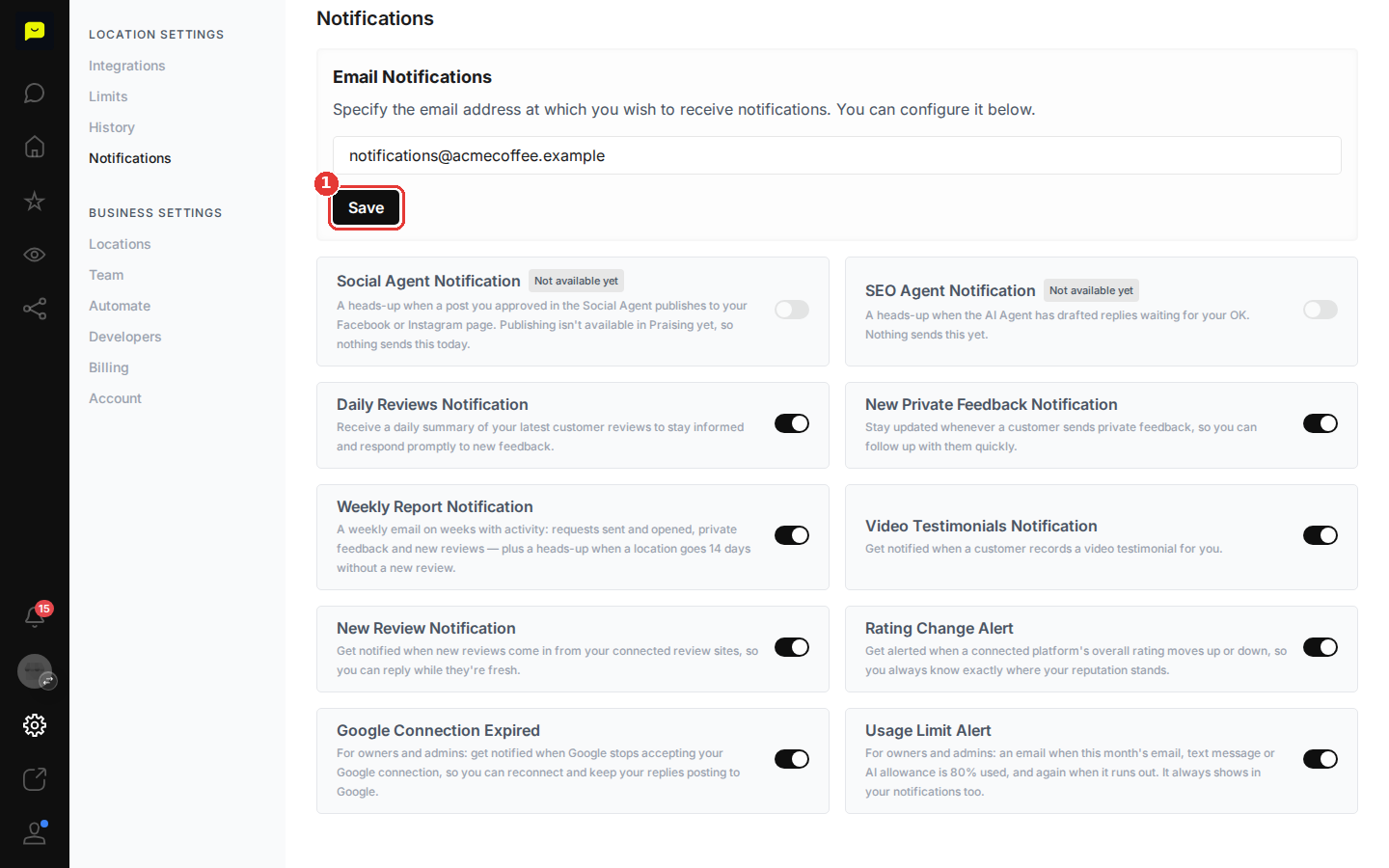Select Notifications in the settings sidebar
The height and width of the screenshot is (868, 1389).
[130, 158]
